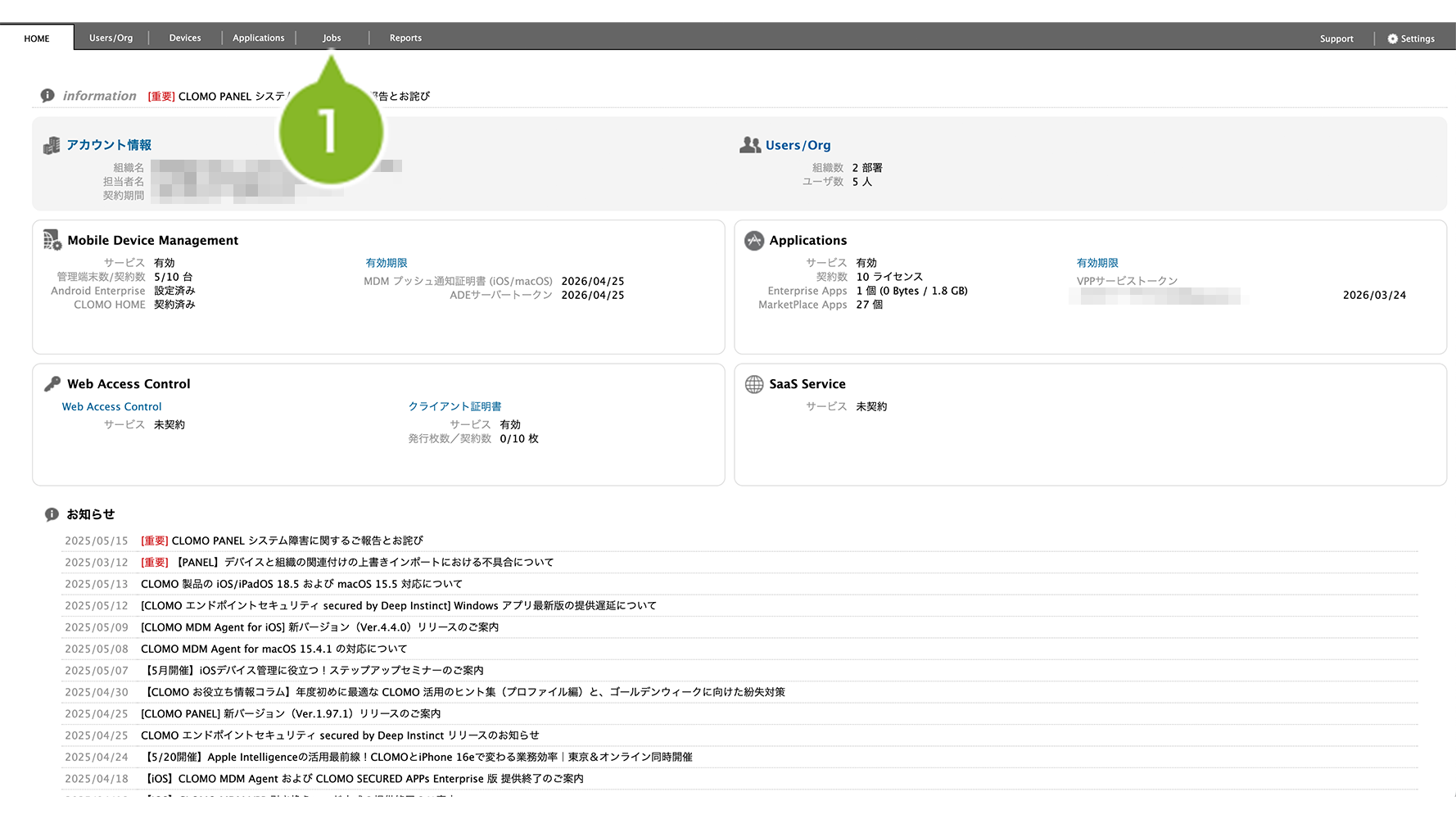
Task: Click the 5/10 台 managed devices value
Action: (x=174, y=277)
